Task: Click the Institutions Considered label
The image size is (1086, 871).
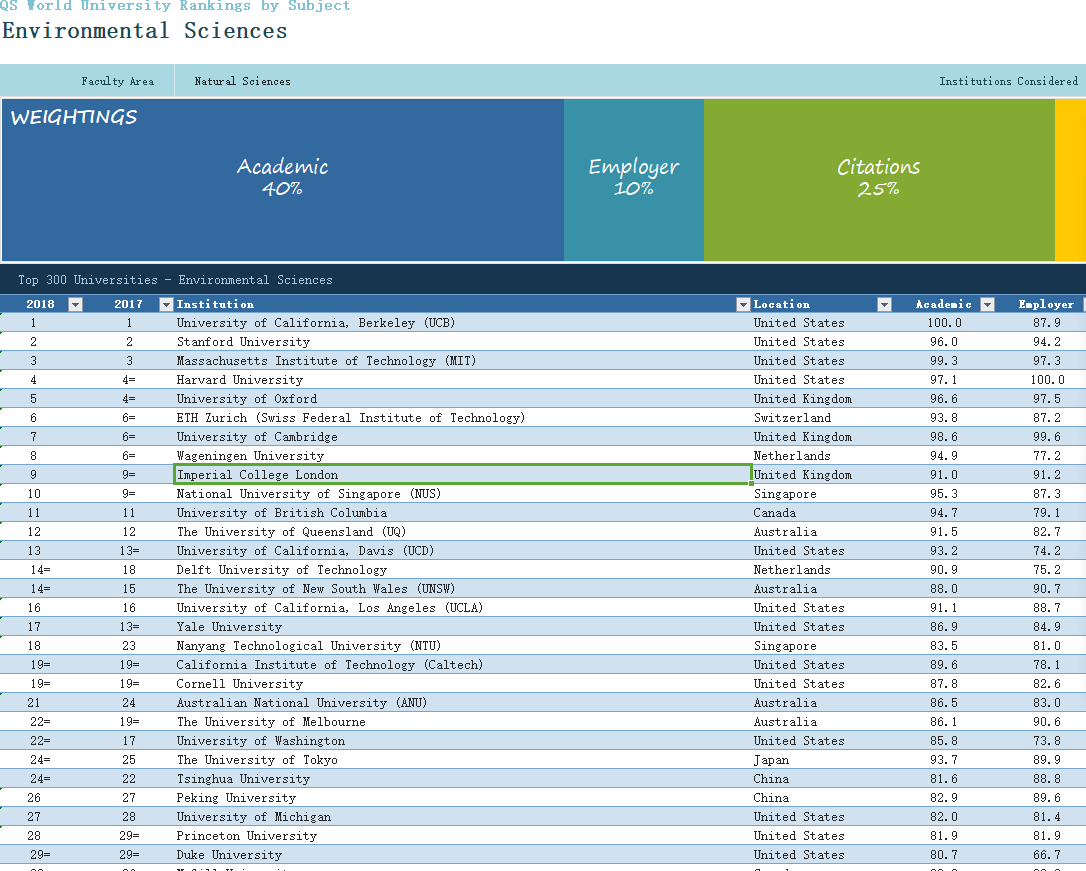Action: coord(1008,81)
